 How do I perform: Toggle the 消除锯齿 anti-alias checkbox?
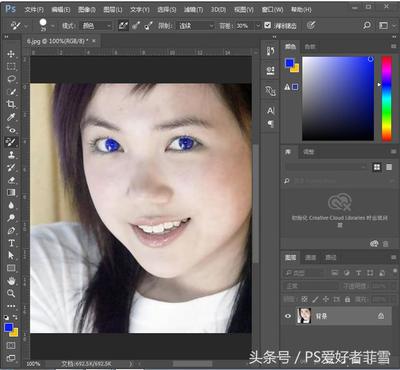click(x=268, y=25)
